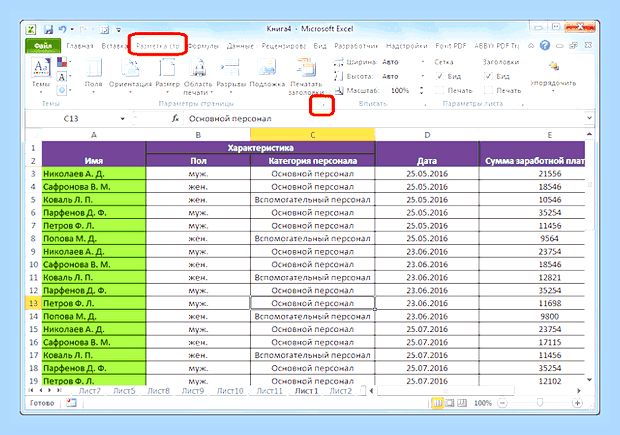Open Undo history dropdown arrow
This screenshot has height=435, width=620.
pyautogui.click(x=72, y=29)
